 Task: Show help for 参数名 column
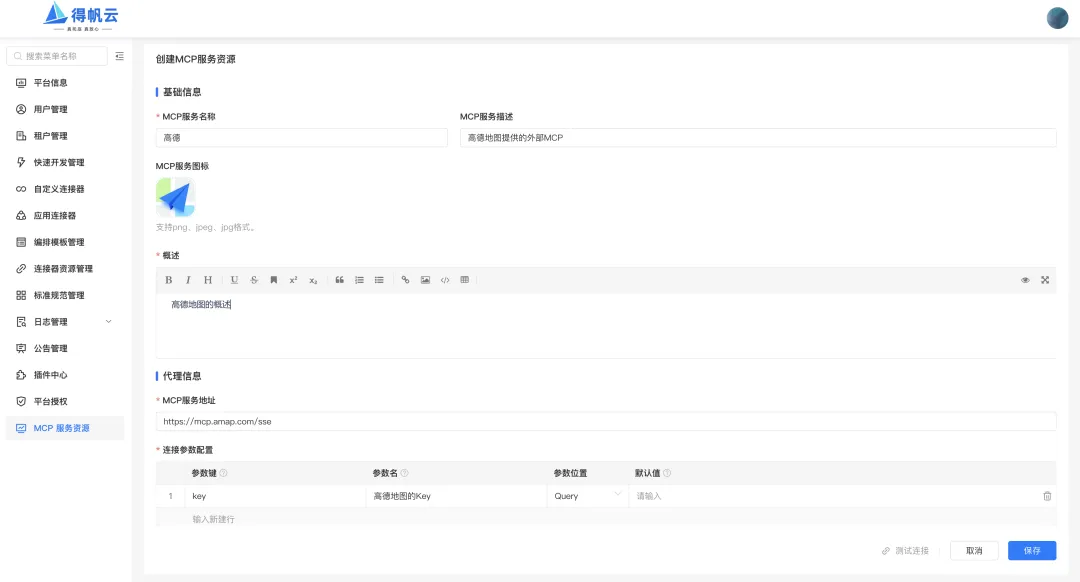pyautogui.click(x=404, y=473)
